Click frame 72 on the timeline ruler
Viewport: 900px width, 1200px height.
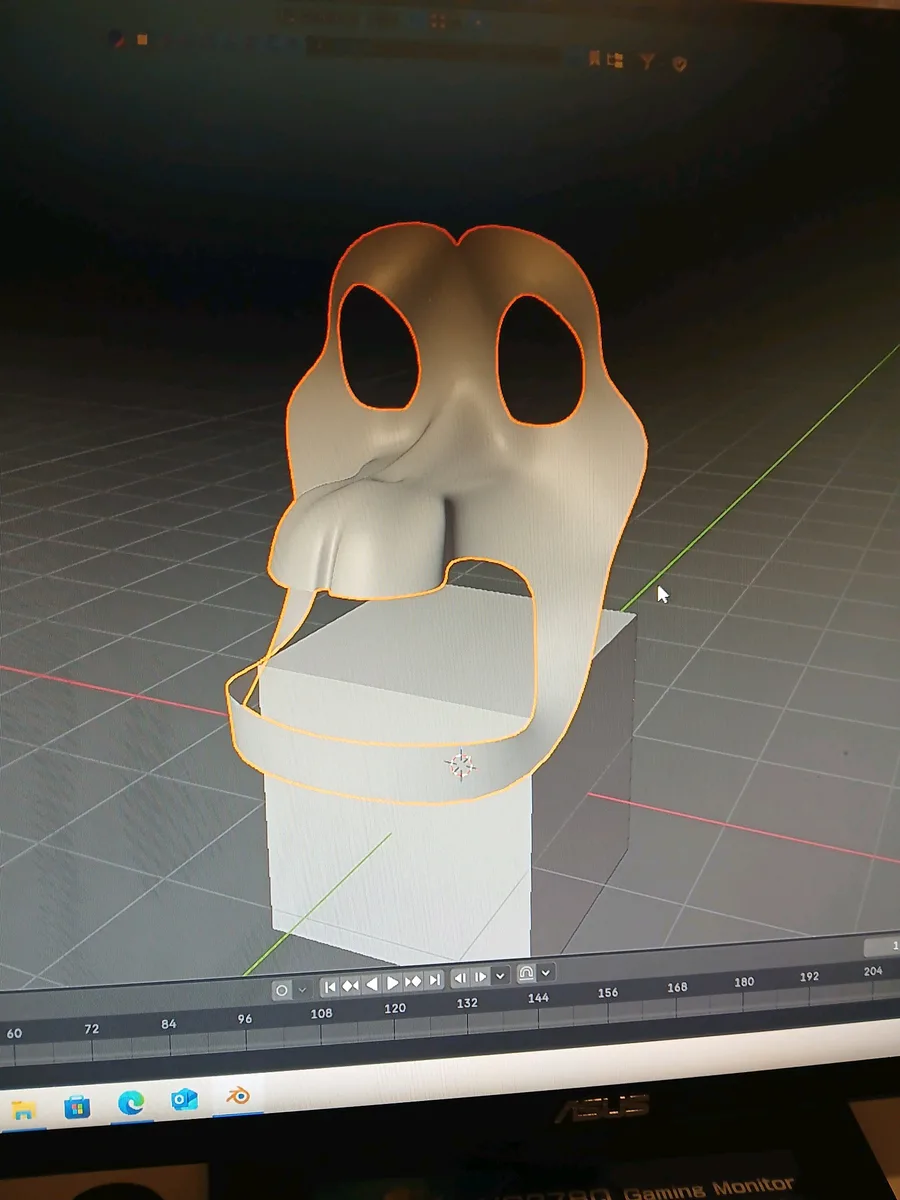(x=92, y=1029)
